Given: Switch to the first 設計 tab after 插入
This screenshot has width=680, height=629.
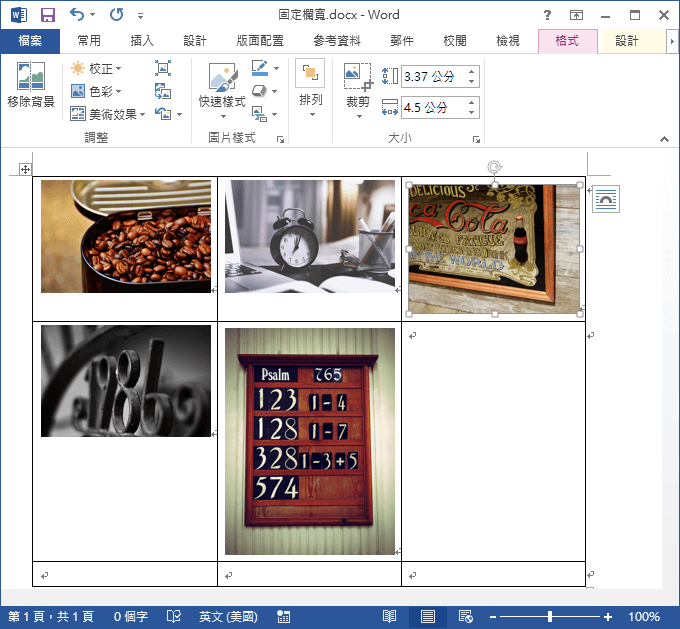Looking at the screenshot, I should click(x=195, y=41).
